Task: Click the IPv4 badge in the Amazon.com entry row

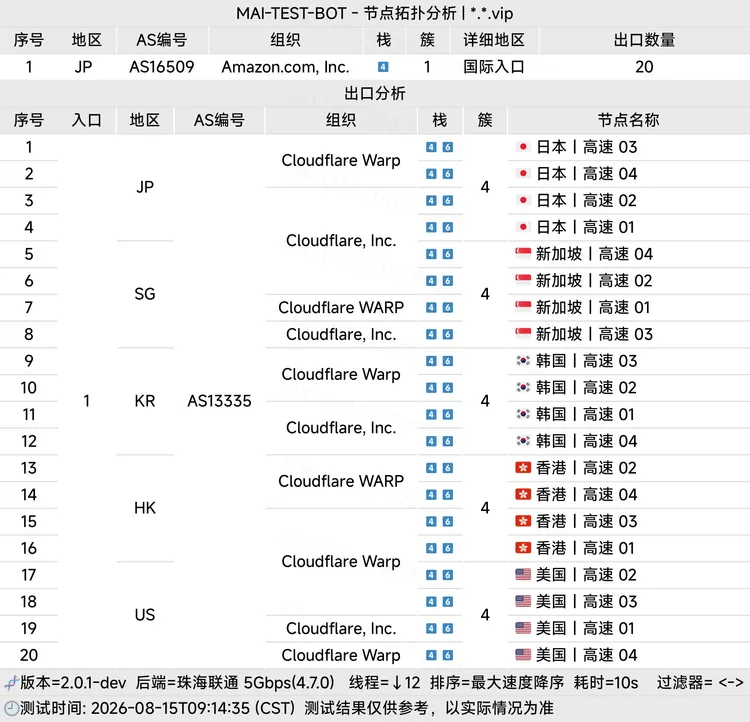Action: [383, 67]
